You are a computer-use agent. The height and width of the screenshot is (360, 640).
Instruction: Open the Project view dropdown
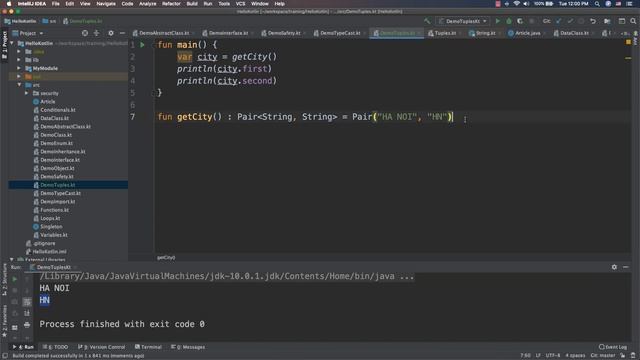click(28, 33)
